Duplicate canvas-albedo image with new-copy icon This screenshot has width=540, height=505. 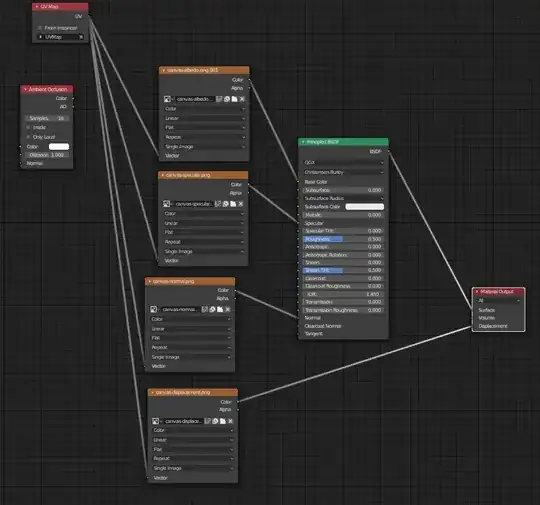(227, 99)
